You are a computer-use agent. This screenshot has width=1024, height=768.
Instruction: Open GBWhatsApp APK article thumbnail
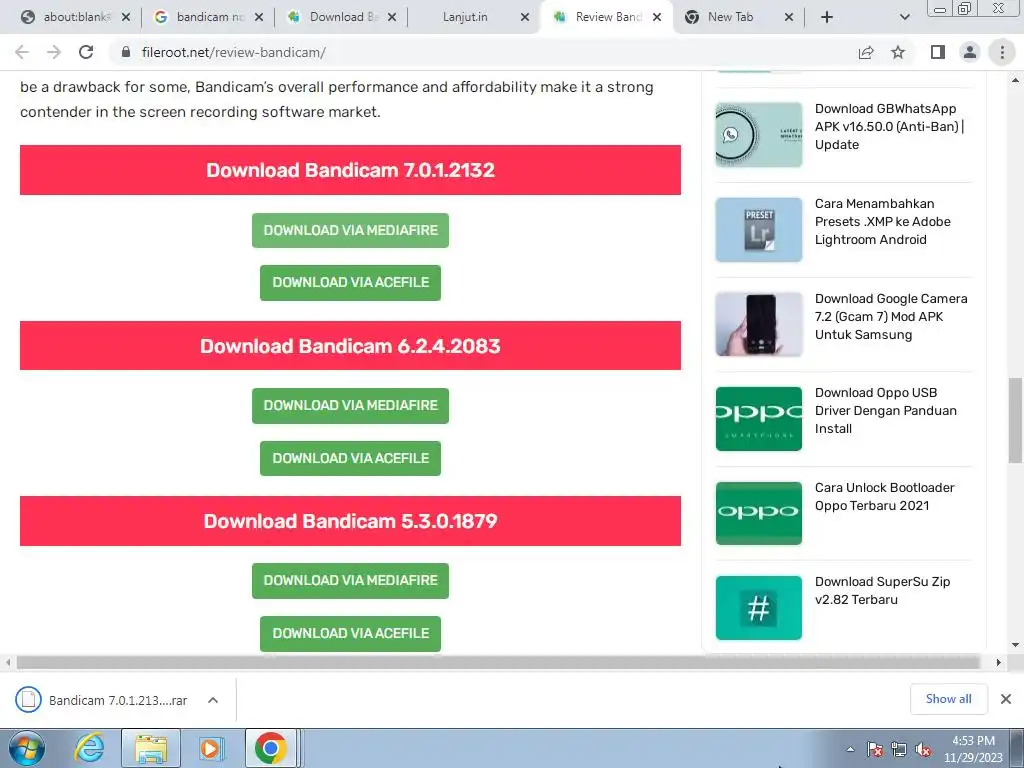point(758,135)
